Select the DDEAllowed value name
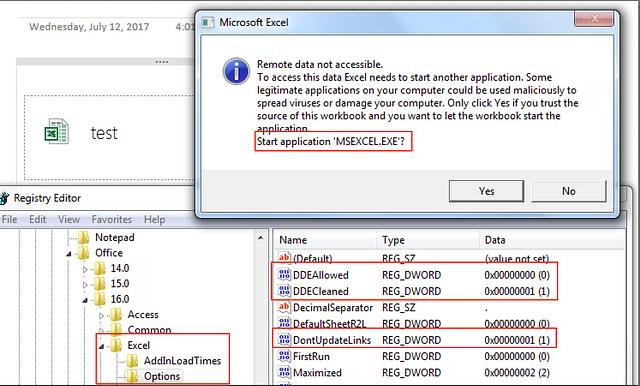The width and height of the screenshot is (640, 386). click(x=321, y=275)
